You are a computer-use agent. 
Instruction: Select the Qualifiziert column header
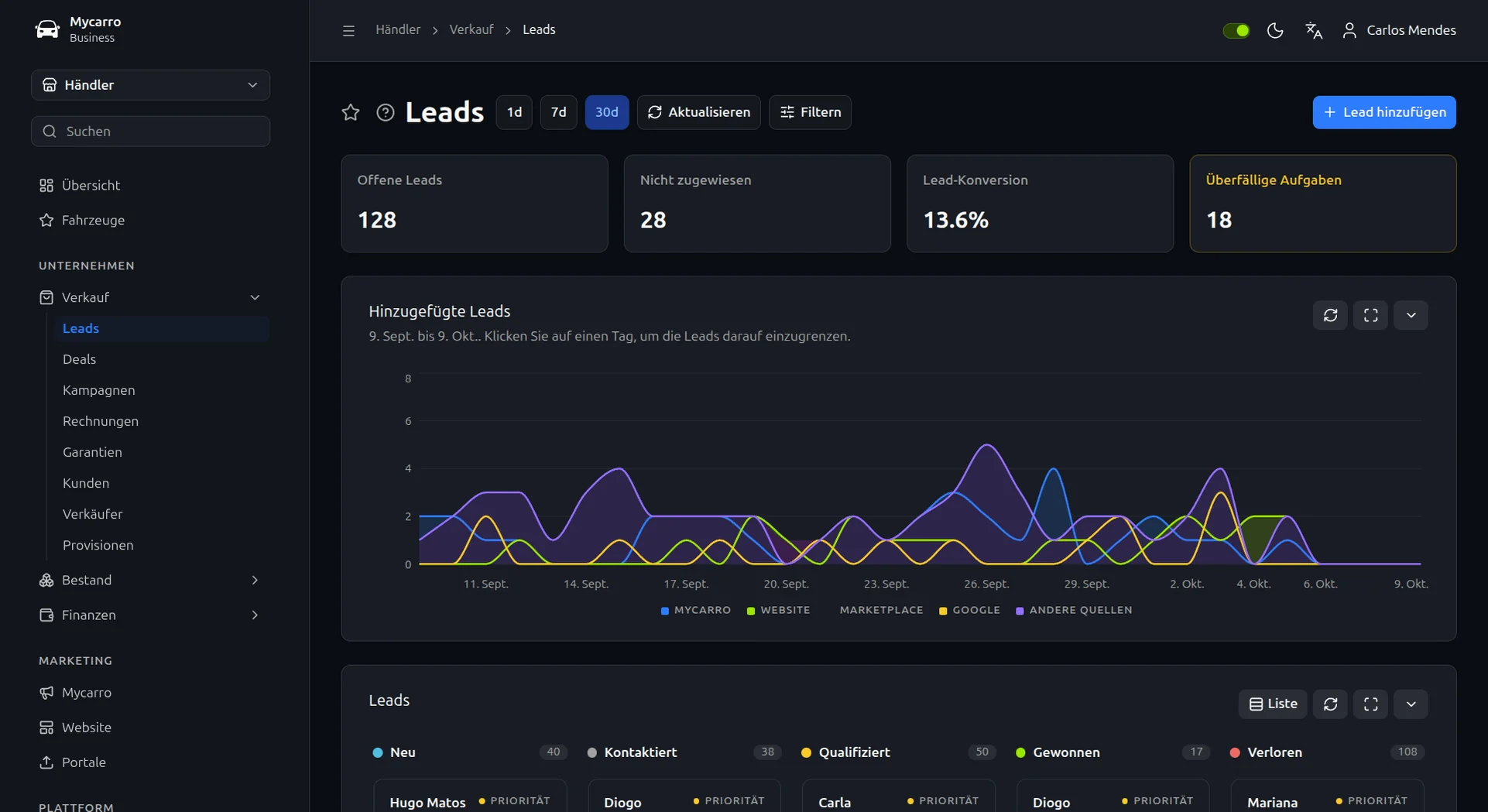[899, 752]
